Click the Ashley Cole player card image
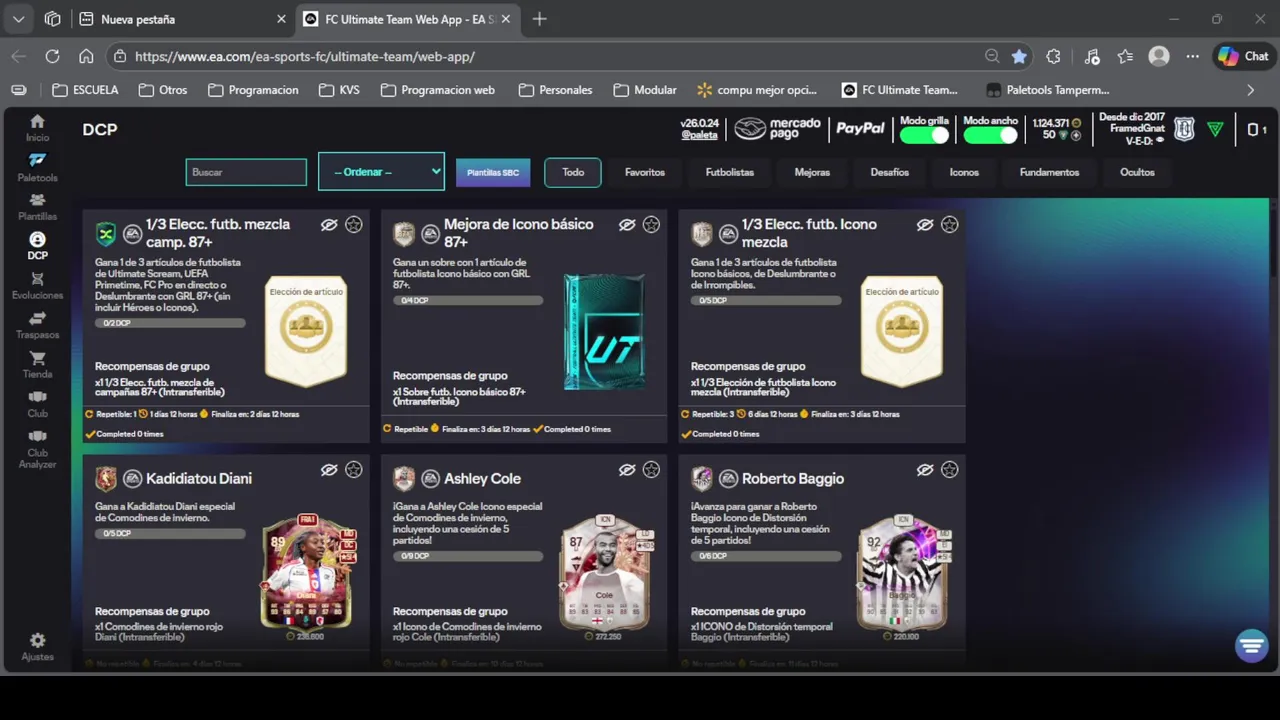 (604, 572)
